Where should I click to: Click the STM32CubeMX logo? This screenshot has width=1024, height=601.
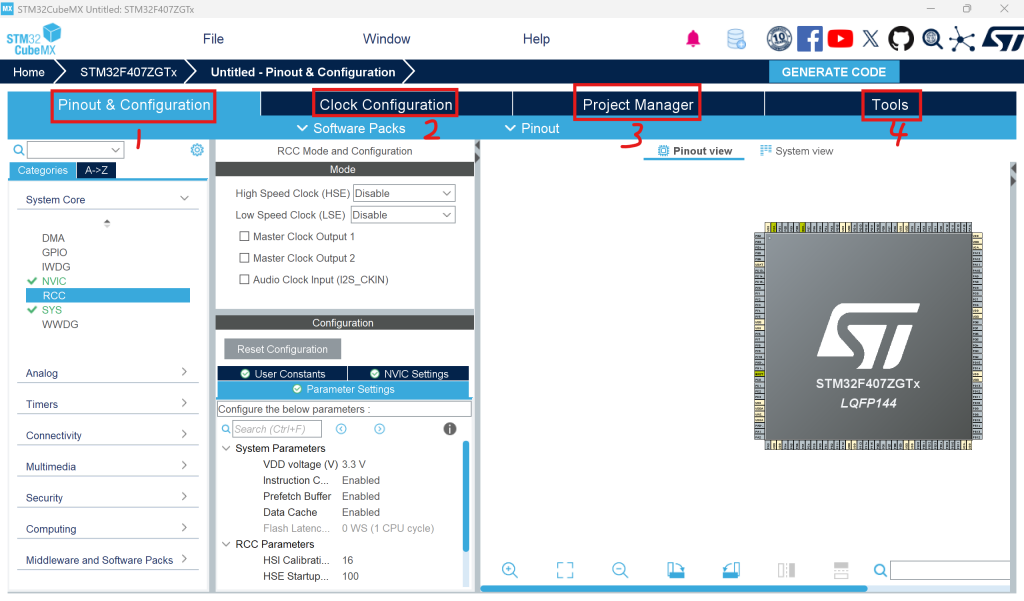point(34,39)
